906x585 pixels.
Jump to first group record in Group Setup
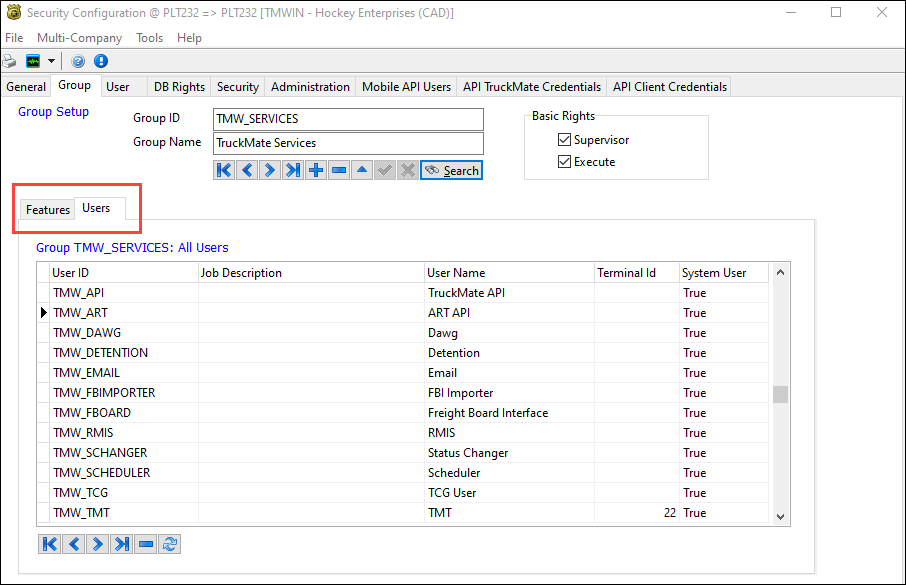click(224, 171)
